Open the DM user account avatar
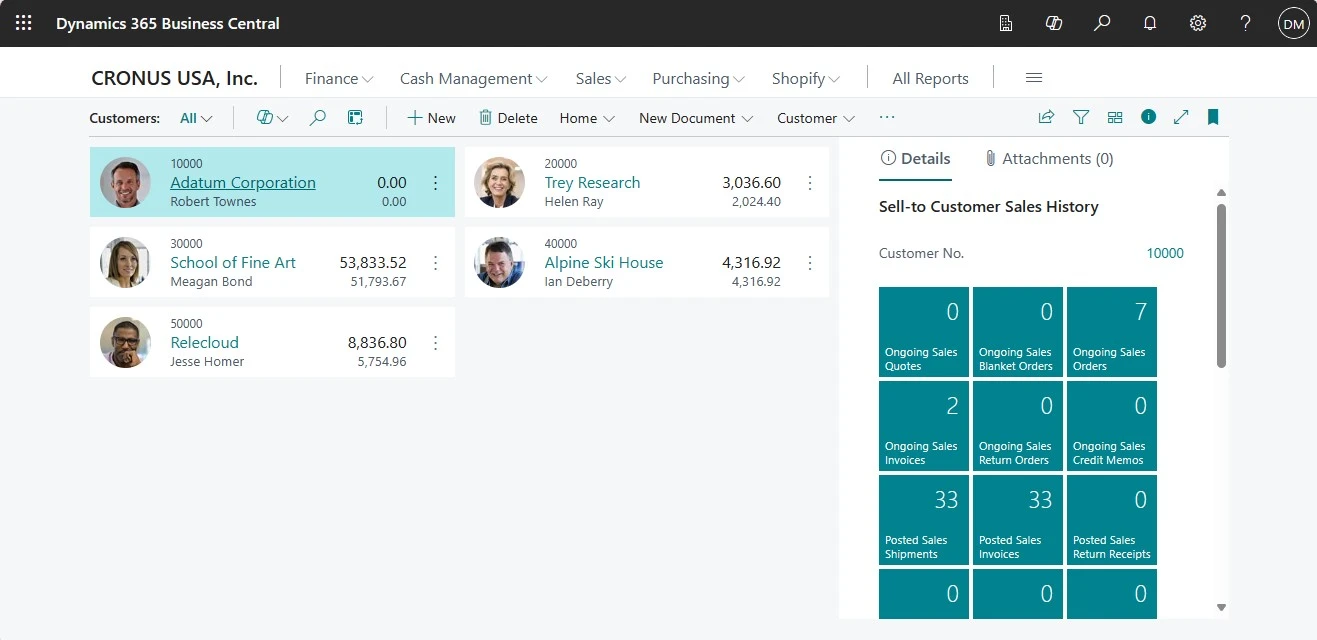The width and height of the screenshot is (1317, 640). pyautogui.click(x=1294, y=23)
